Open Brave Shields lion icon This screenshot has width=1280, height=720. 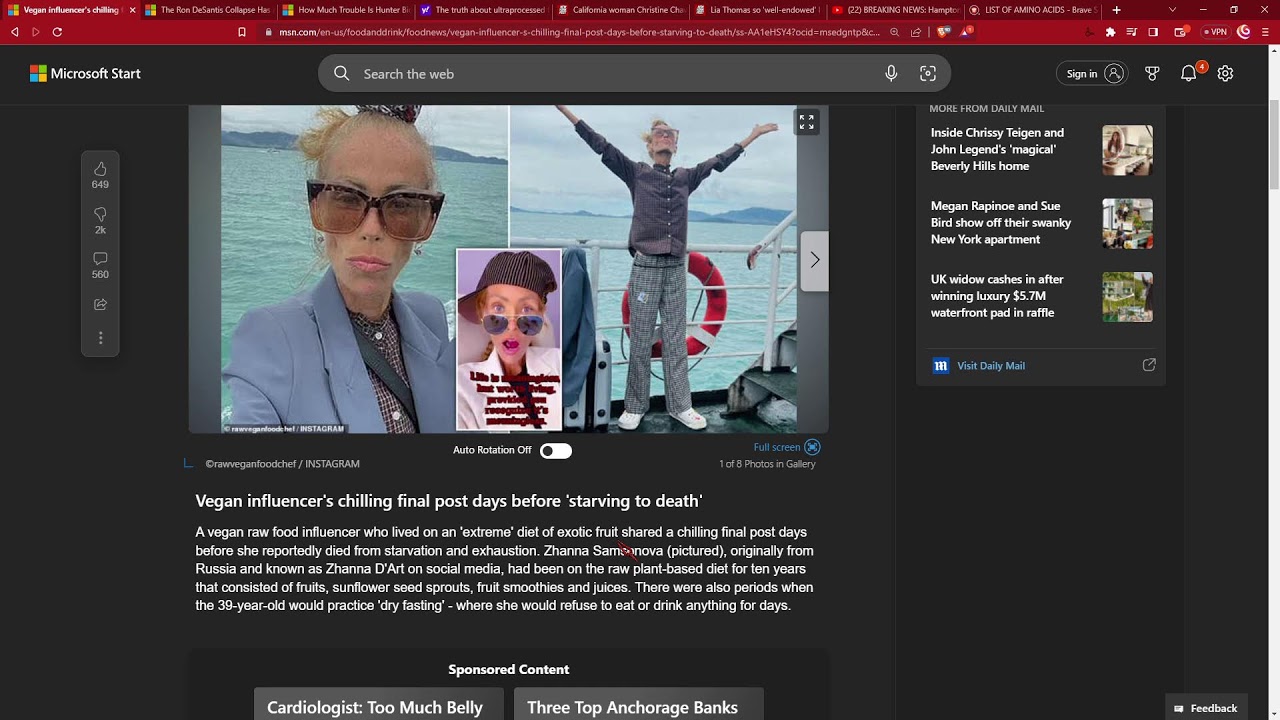[943, 32]
